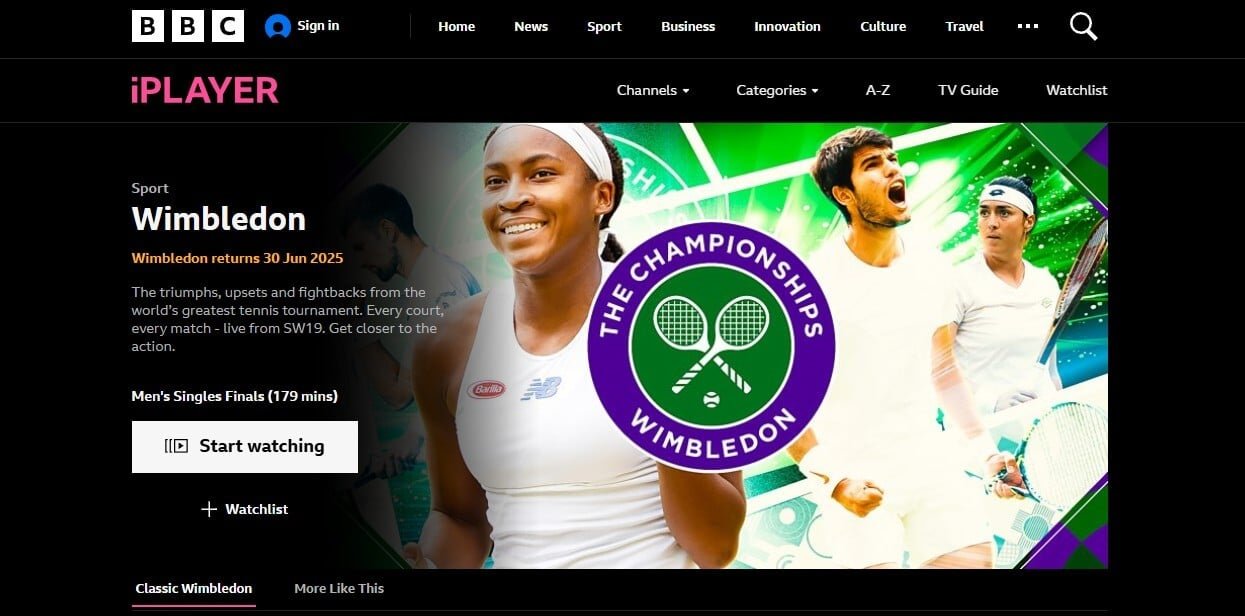Image resolution: width=1245 pixels, height=616 pixels.
Task: Click play icon inside Start watching button
Action: 176,447
